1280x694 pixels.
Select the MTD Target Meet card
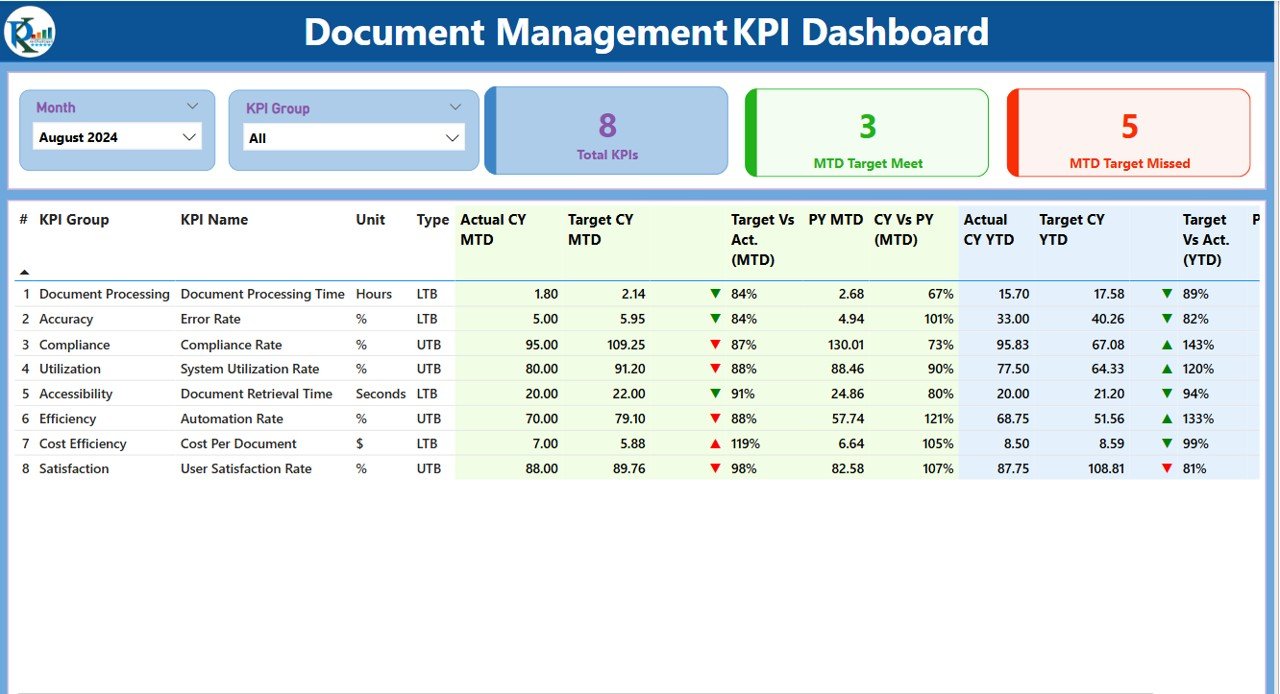click(867, 133)
